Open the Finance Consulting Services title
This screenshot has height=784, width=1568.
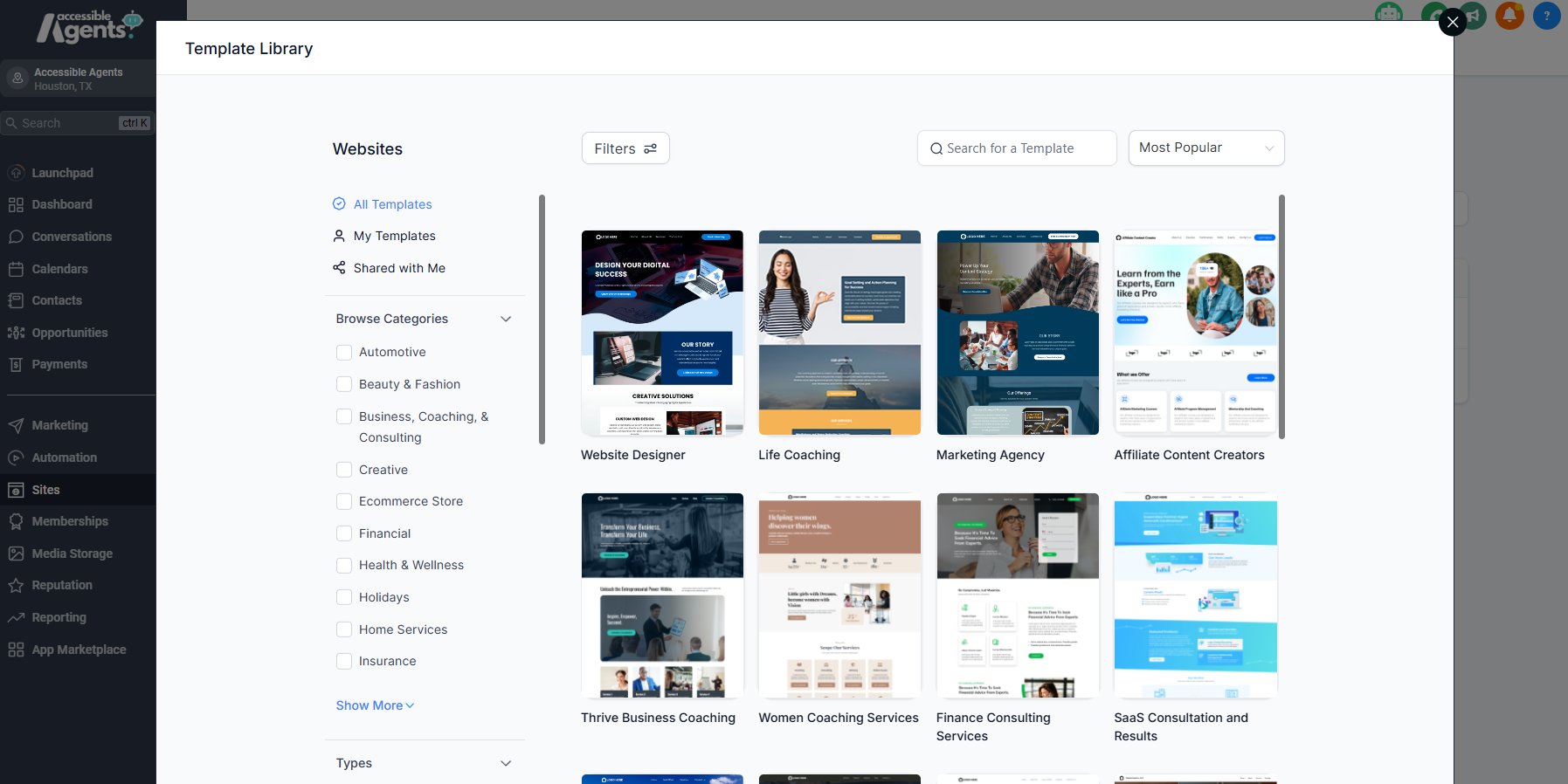pos(993,726)
